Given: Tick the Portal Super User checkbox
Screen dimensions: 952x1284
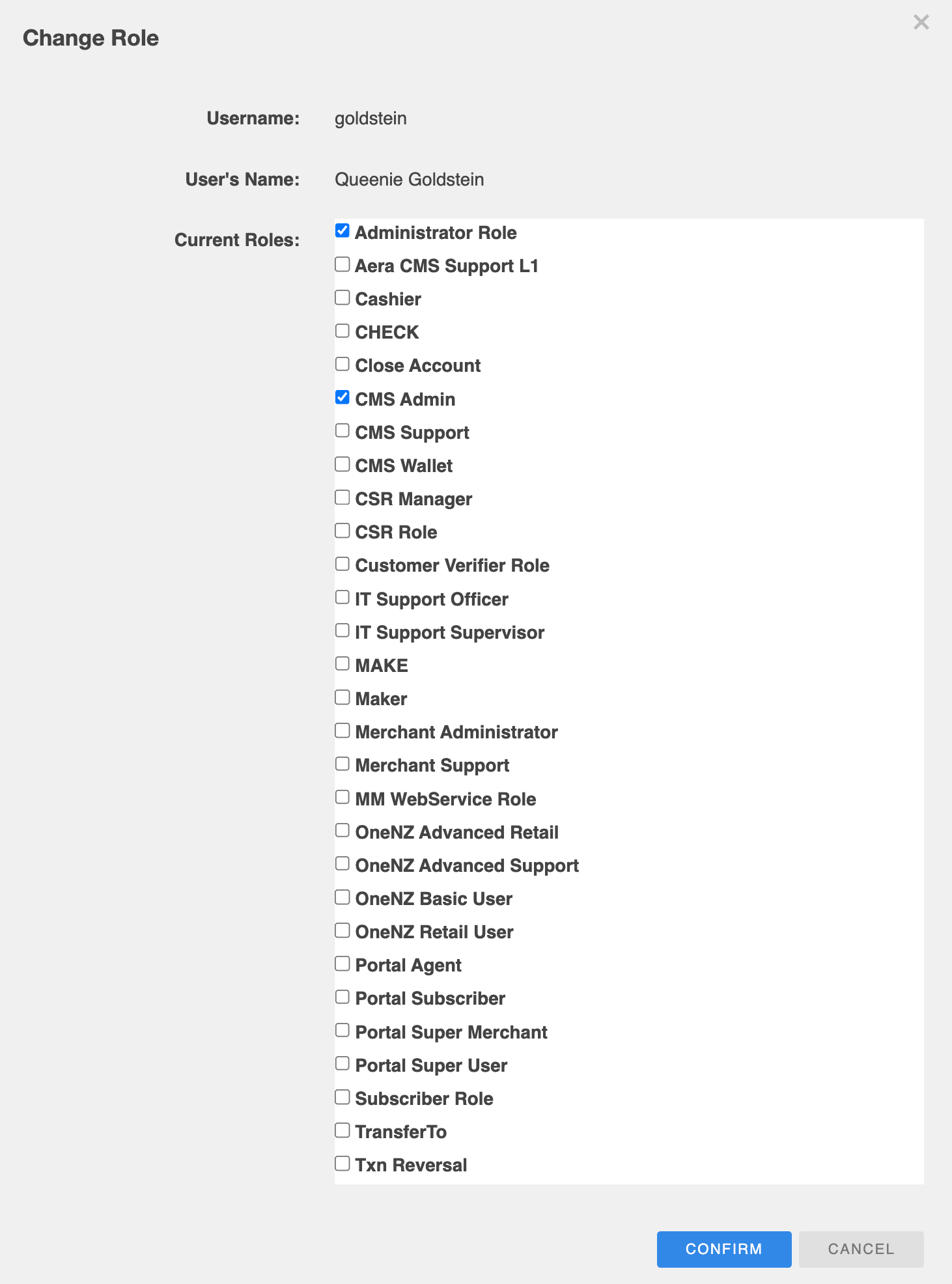Looking at the screenshot, I should click(343, 1063).
